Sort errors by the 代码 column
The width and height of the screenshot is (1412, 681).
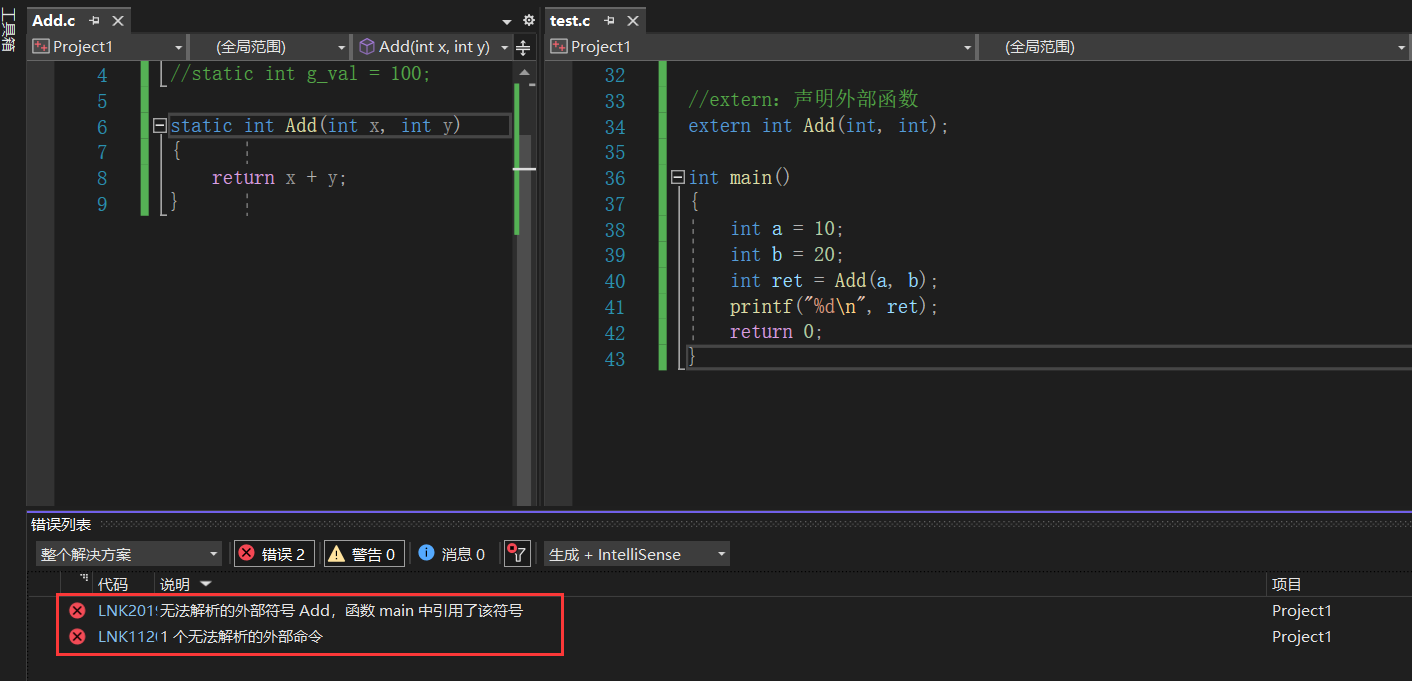(x=113, y=585)
